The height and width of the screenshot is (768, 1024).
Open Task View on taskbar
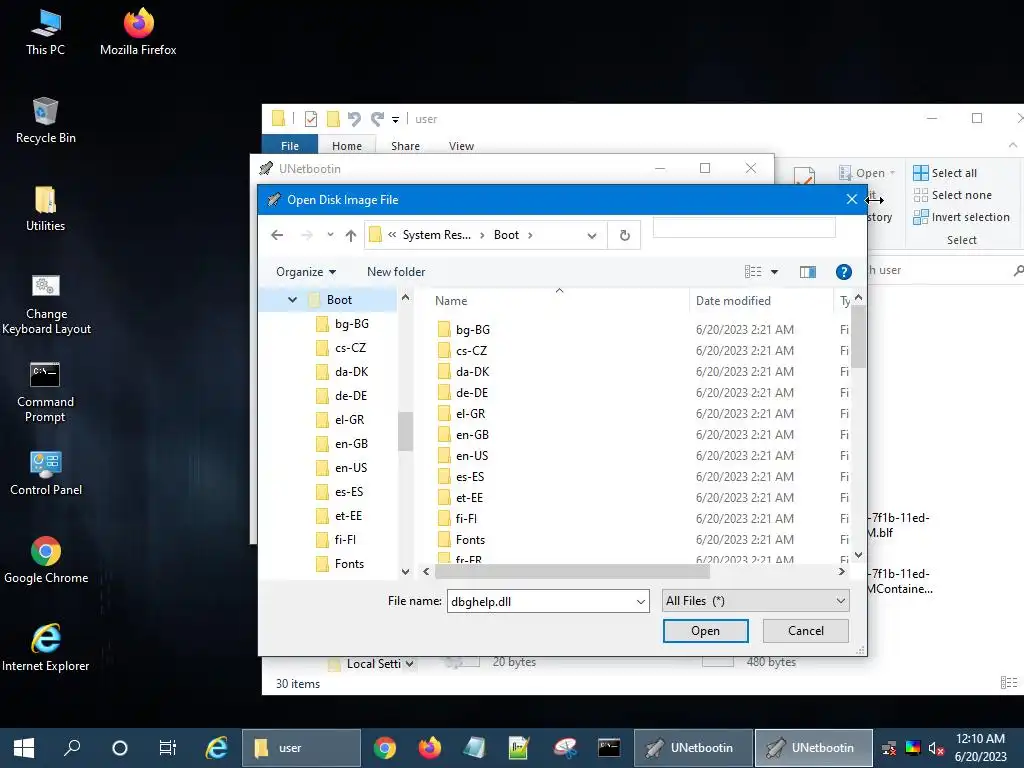point(168,748)
